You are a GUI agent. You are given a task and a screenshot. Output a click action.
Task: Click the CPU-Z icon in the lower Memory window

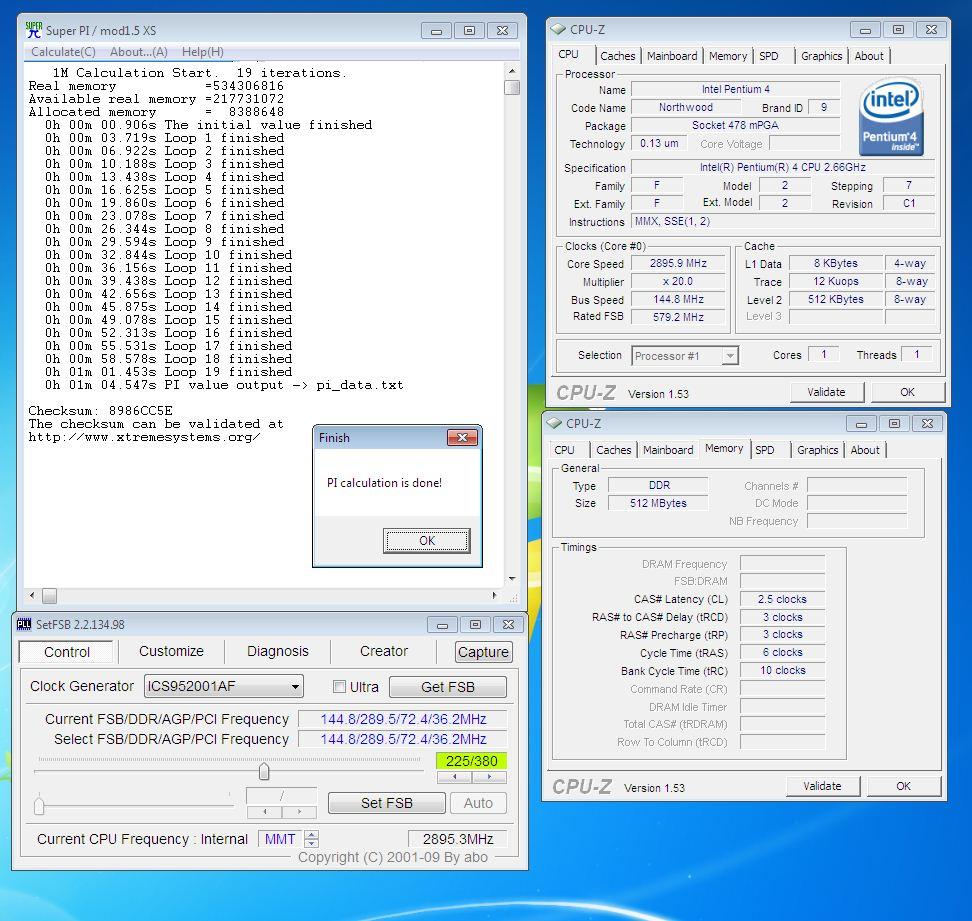coord(554,423)
